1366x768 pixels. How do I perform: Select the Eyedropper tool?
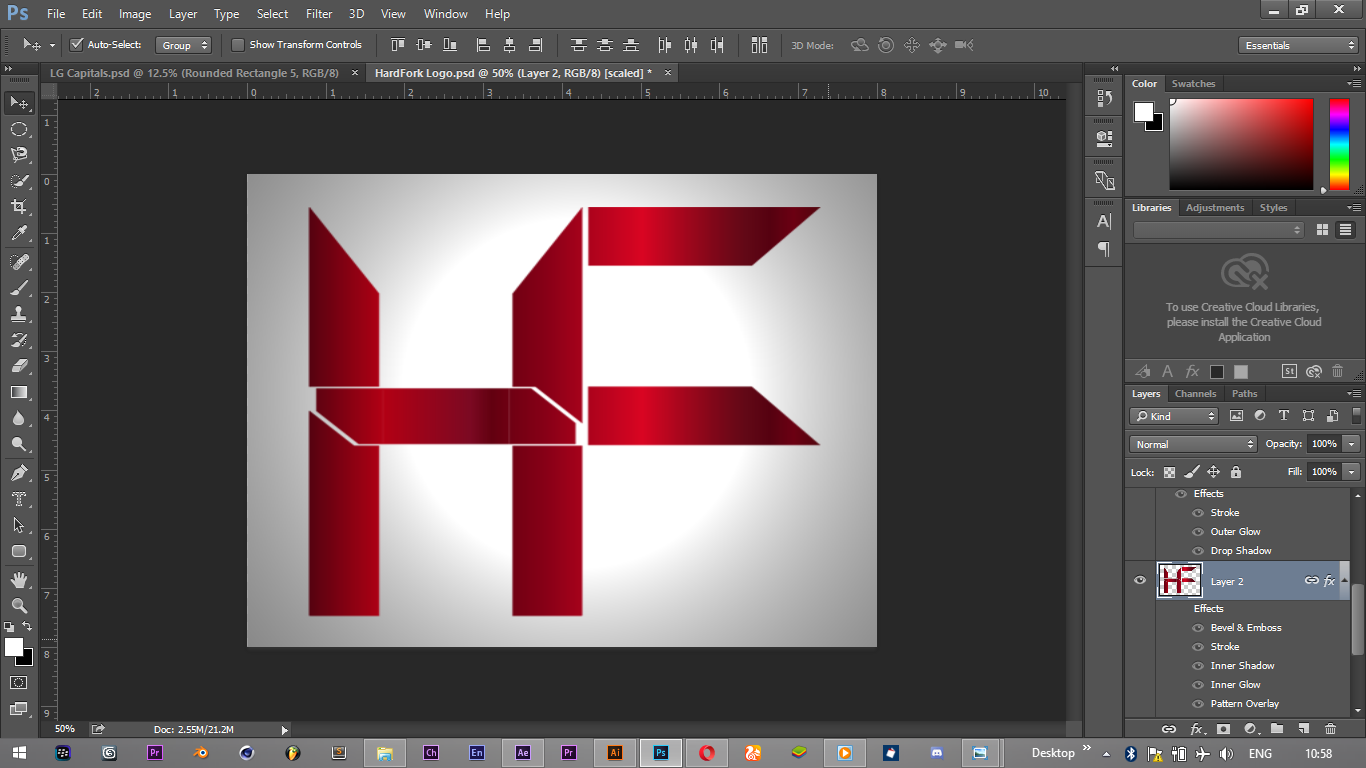[19, 233]
